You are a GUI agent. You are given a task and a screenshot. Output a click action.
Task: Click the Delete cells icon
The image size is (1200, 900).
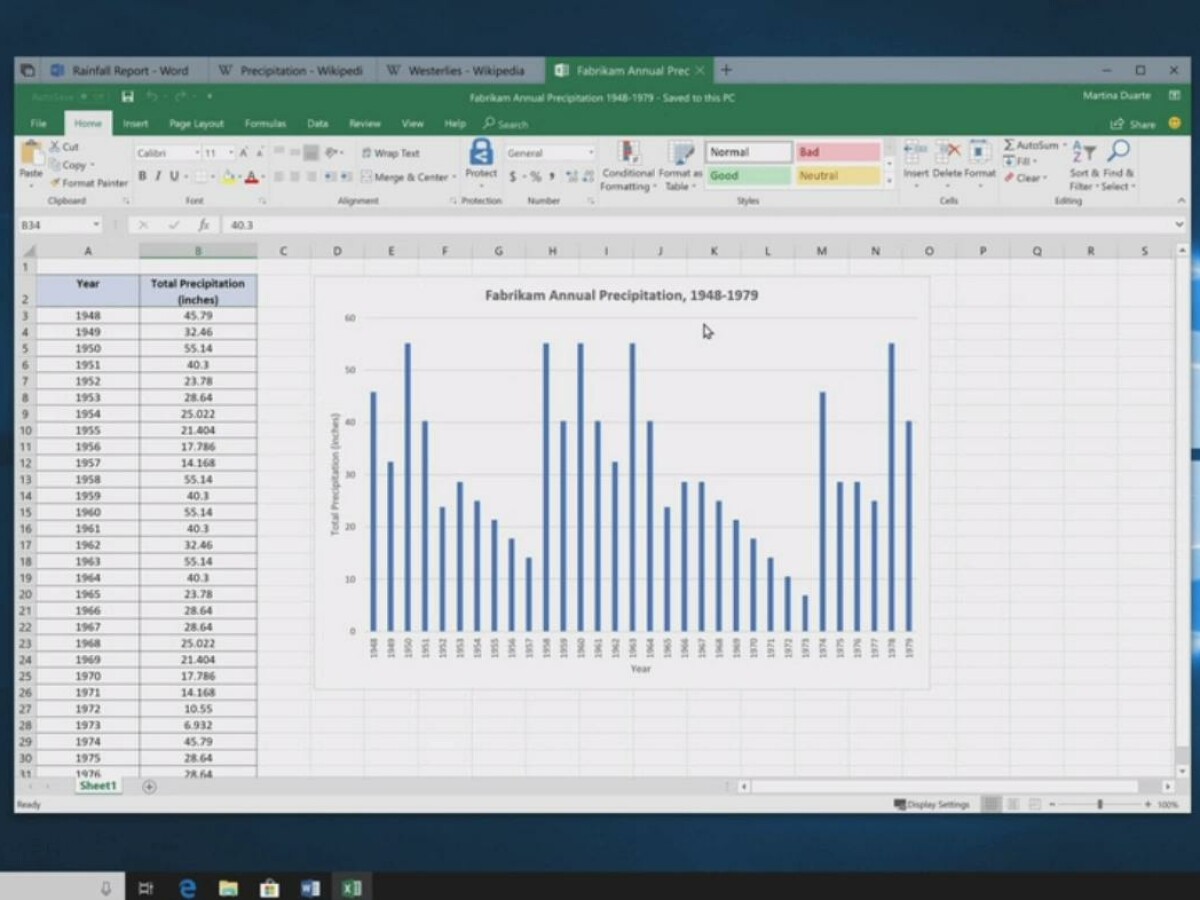pyautogui.click(x=947, y=153)
